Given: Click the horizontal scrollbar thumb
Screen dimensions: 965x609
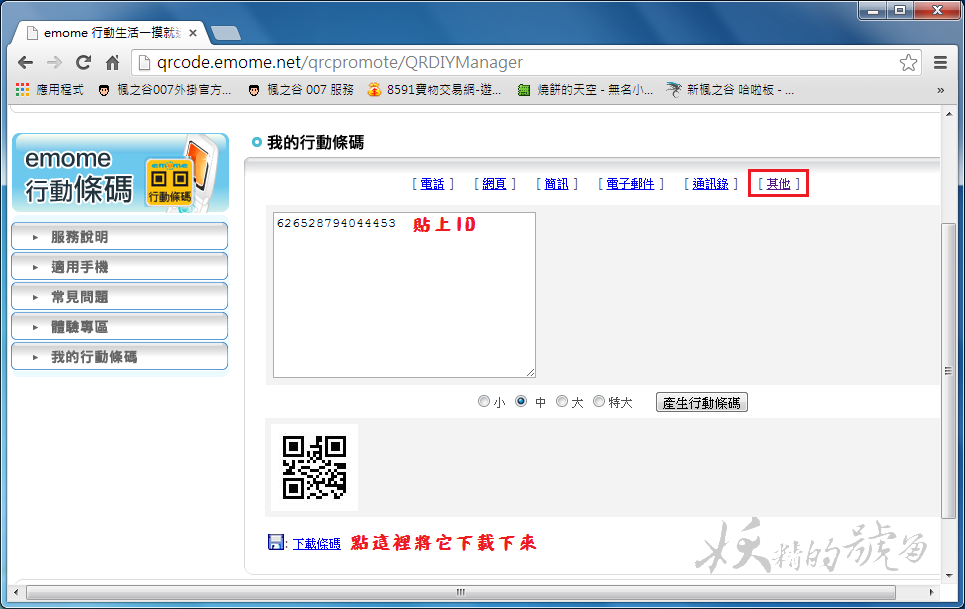Looking at the screenshot, I should 460,592.
